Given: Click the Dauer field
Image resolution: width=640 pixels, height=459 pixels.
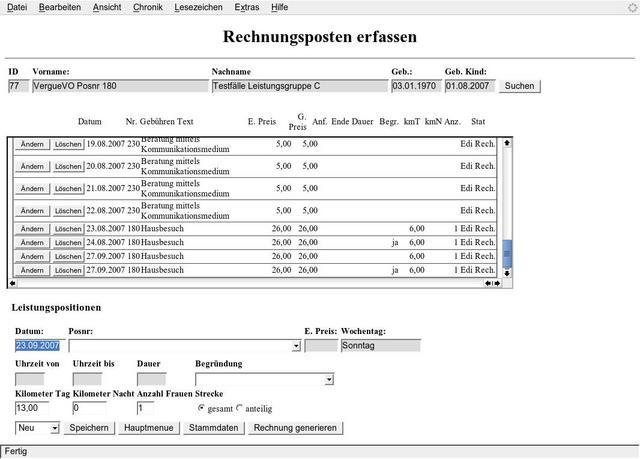Looking at the screenshot, I should [151, 380].
